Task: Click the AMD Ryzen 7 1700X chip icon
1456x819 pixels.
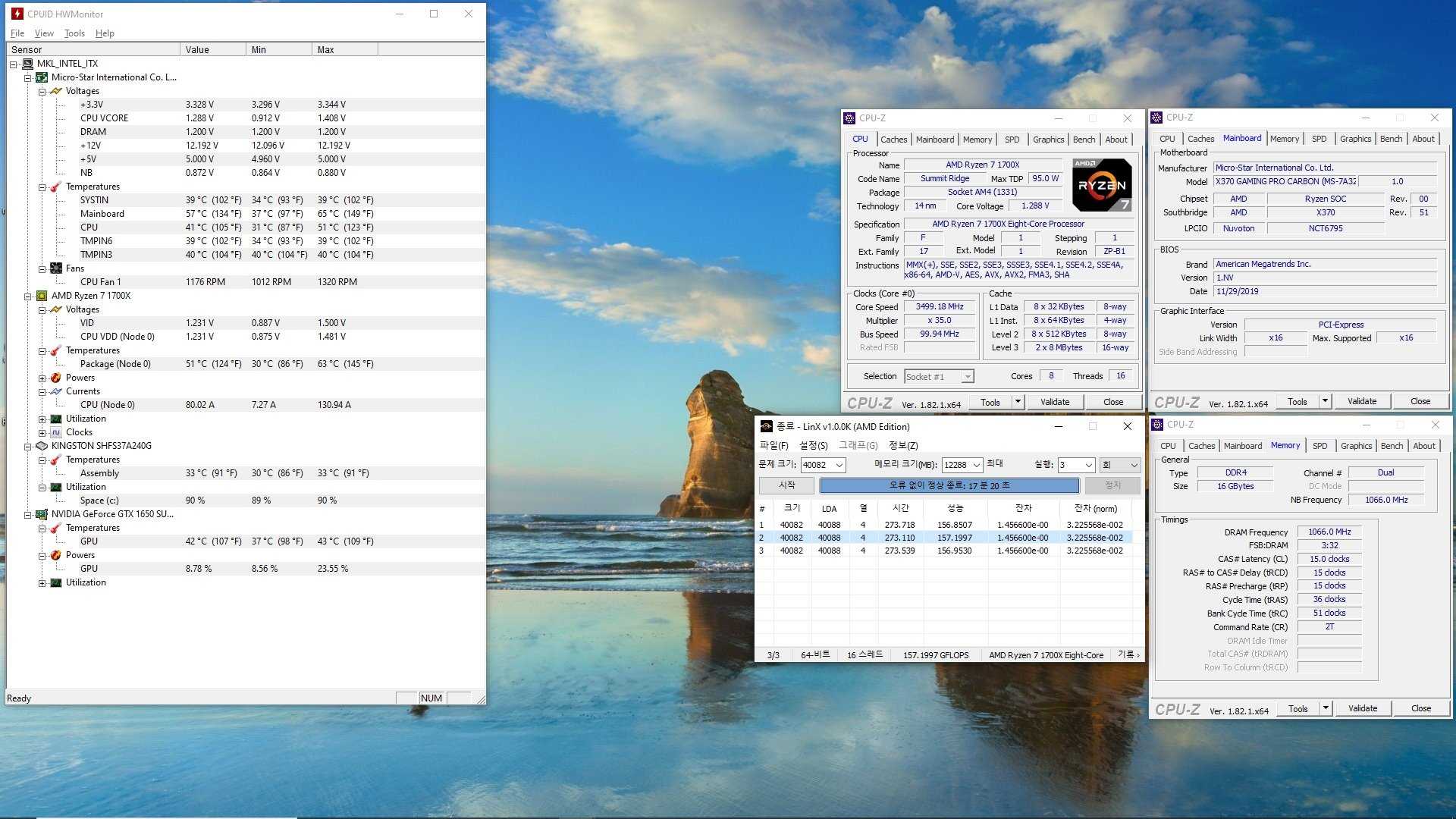Action: tap(42, 296)
